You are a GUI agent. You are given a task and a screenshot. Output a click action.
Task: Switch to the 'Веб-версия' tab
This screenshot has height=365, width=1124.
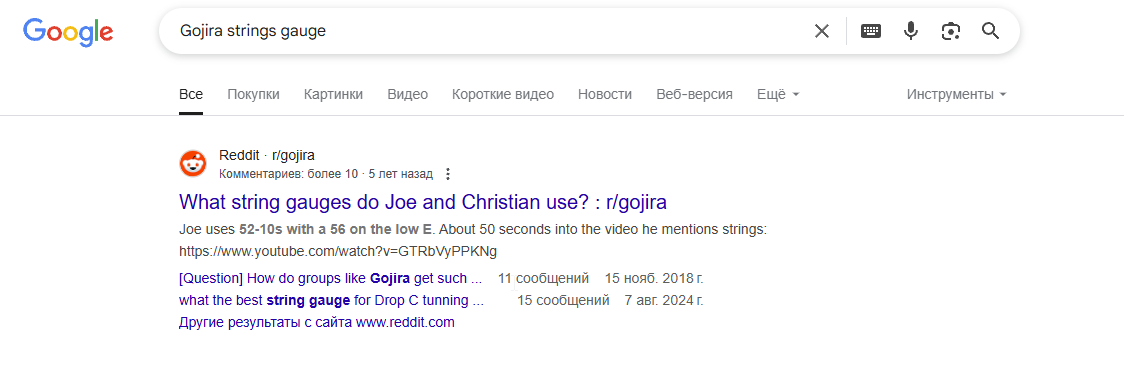point(694,94)
